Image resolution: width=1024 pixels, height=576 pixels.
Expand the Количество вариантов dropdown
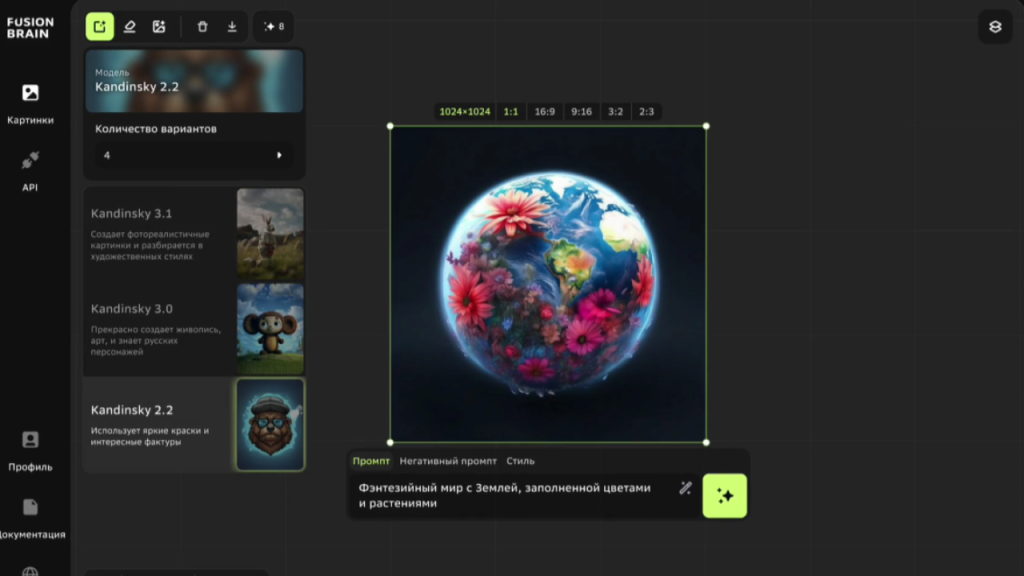coord(193,155)
